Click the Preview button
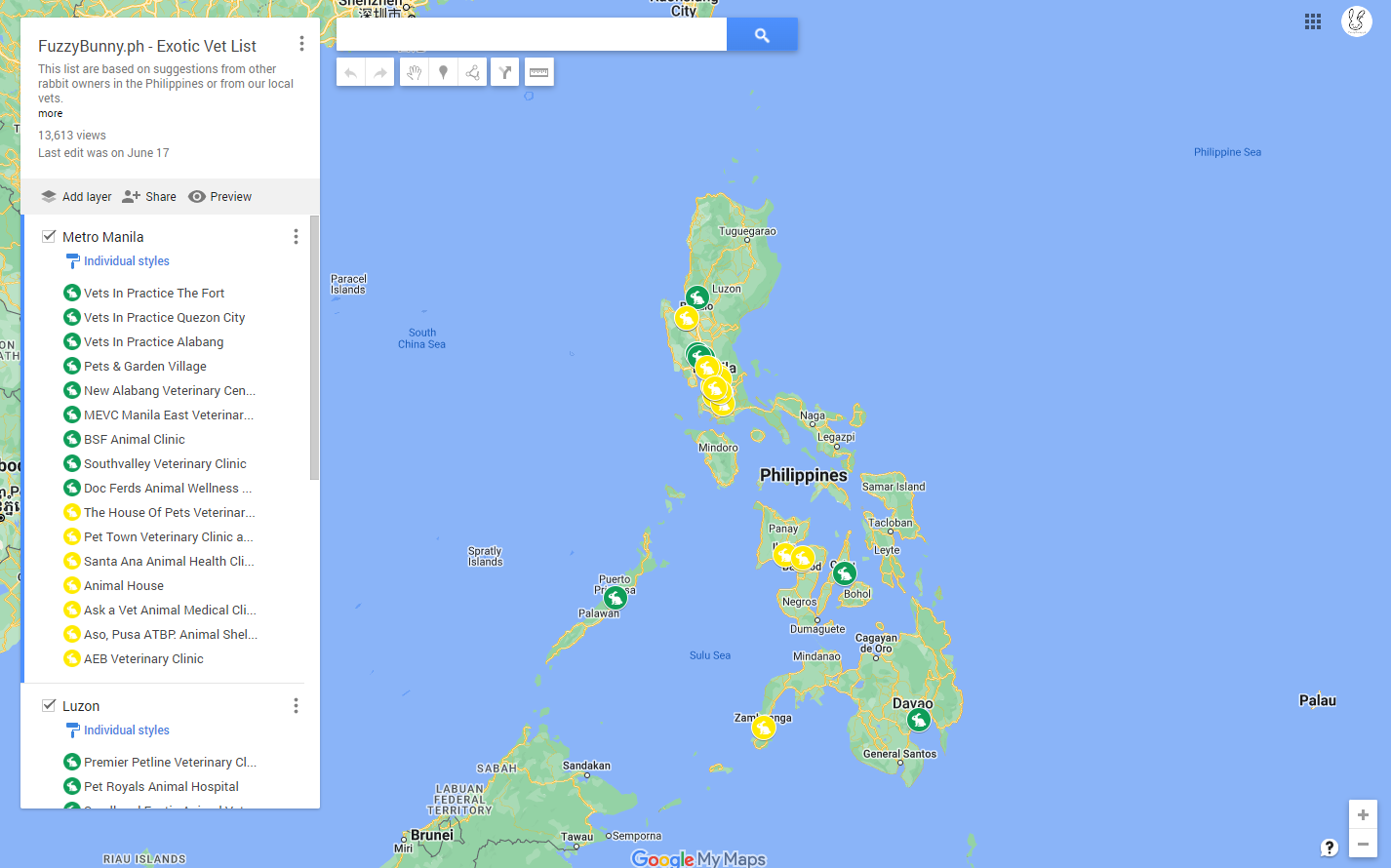The width and height of the screenshot is (1391, 868). coord(220,197)
